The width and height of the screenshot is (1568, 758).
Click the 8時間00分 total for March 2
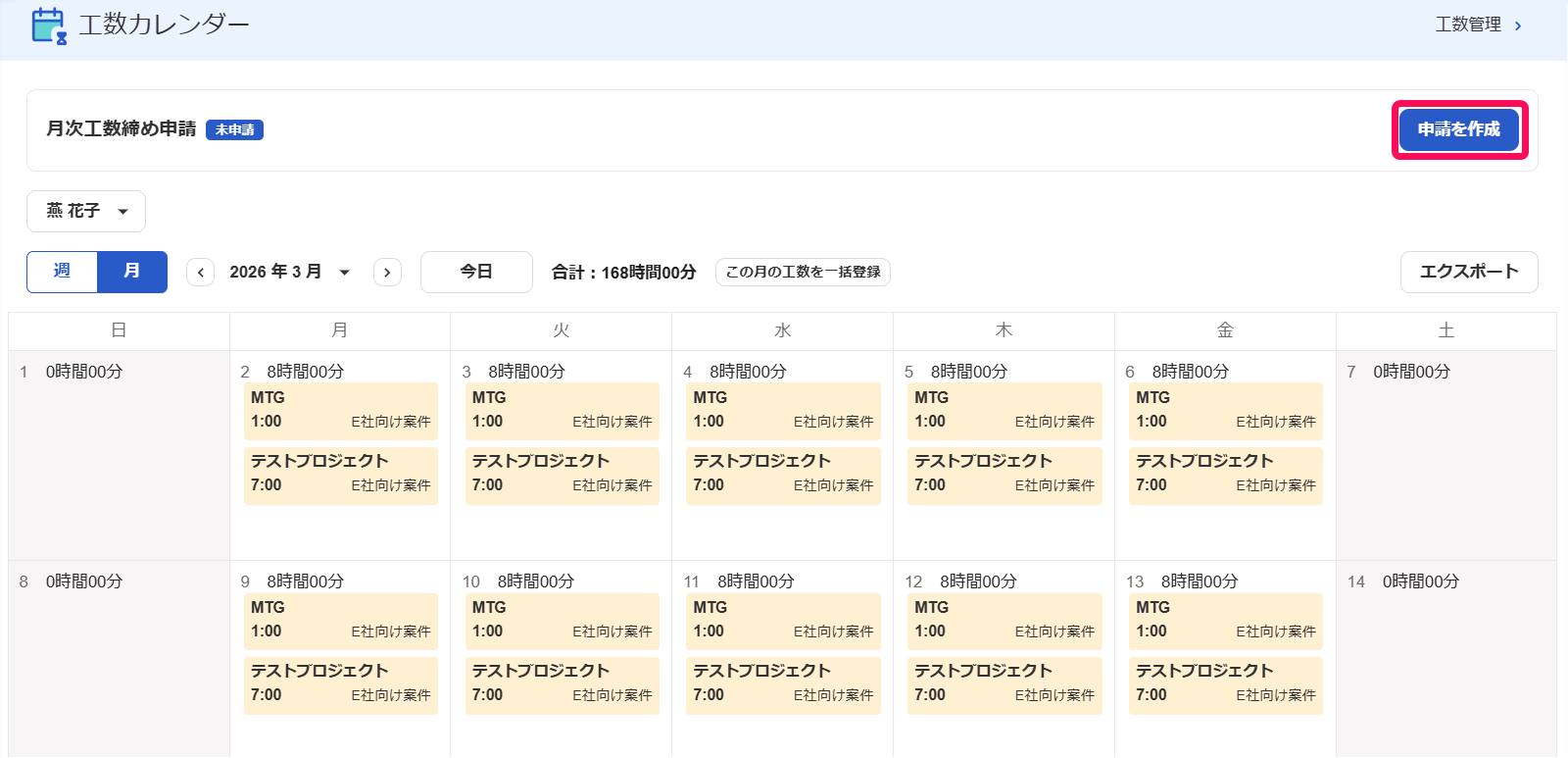pos(306,372)
